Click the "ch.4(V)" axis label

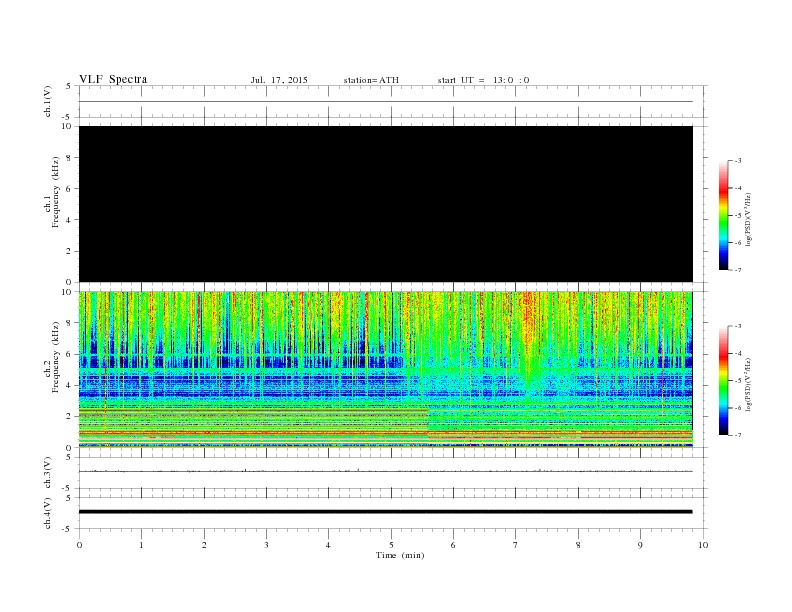point(48,513)
